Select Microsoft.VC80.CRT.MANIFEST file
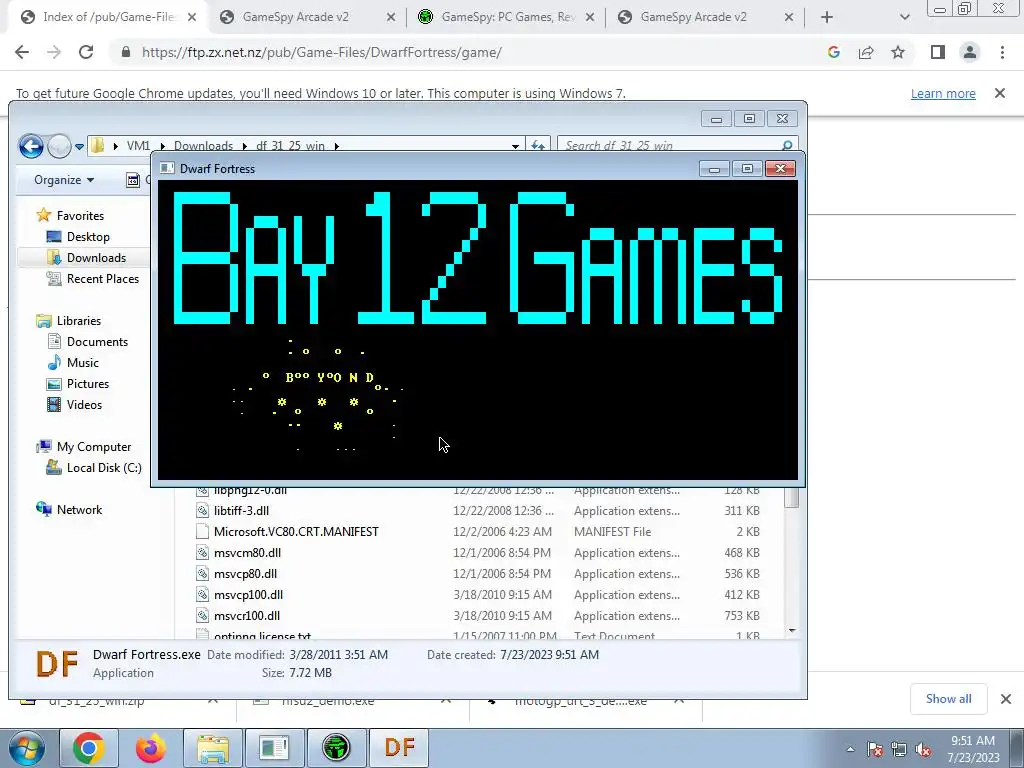1024x768 pixels. click(296, 532)
